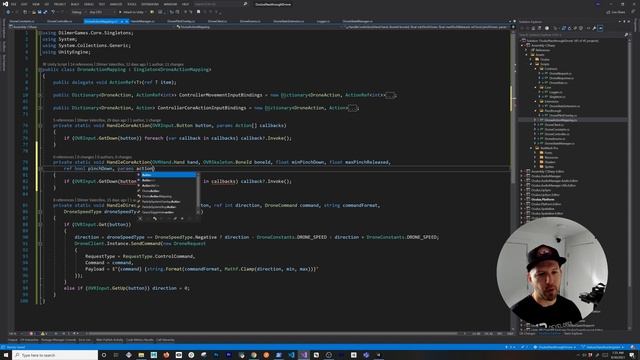Click the taskbar 'Type here to search' box
Viewport: 640px width, 360px height.
pos(55,355)
